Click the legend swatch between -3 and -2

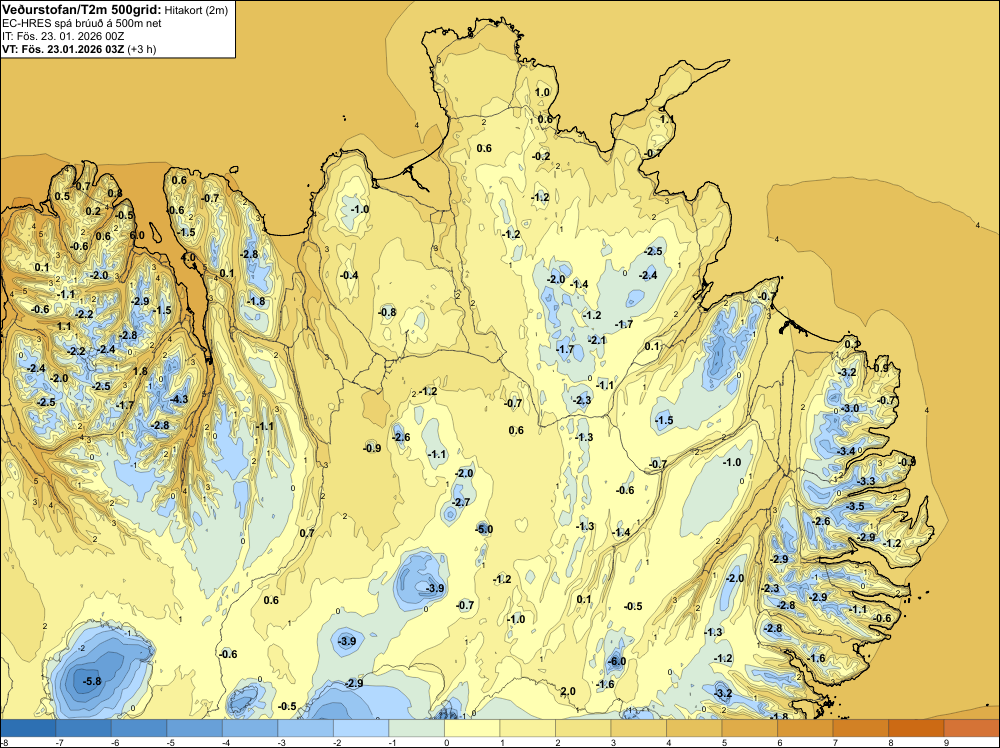[305, 728]
